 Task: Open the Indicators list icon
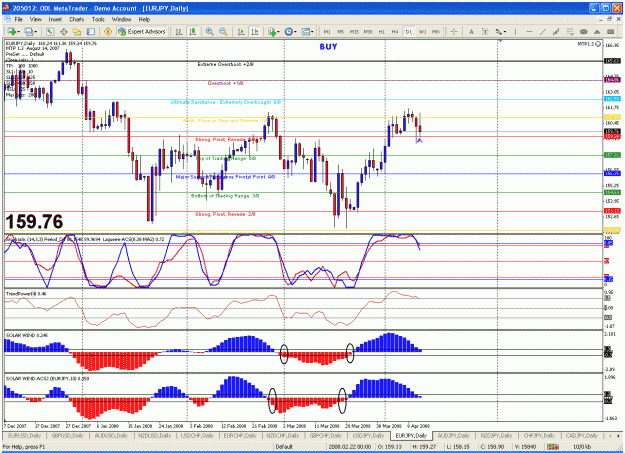point(272,32)
